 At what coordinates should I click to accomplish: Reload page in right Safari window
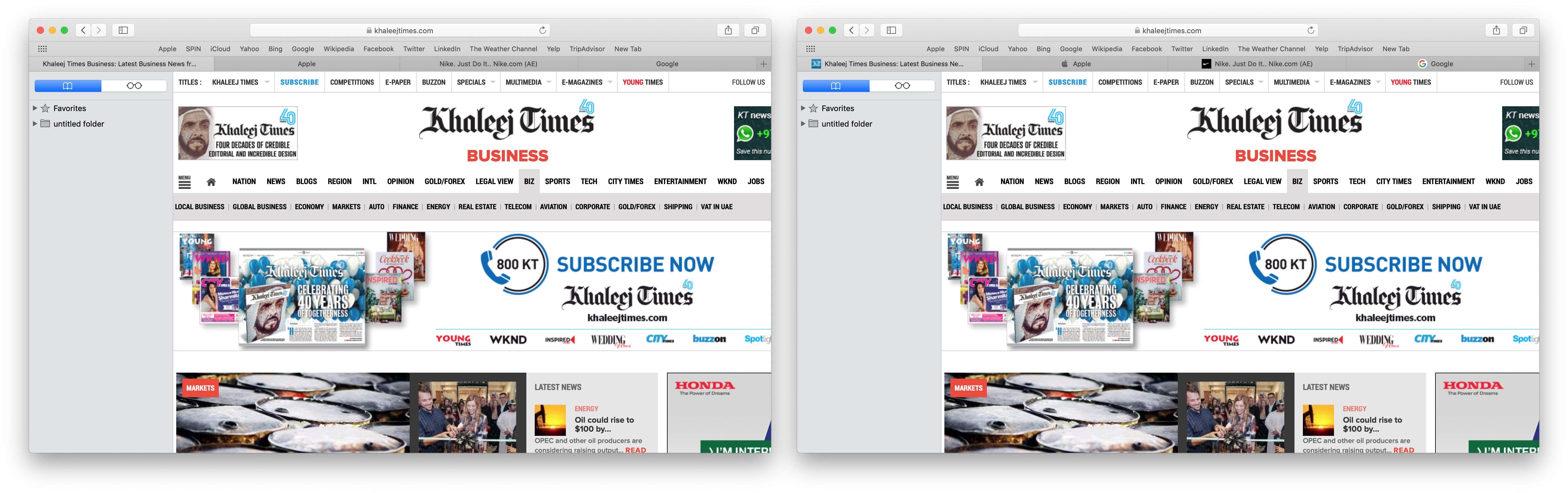pos(1311,30)
